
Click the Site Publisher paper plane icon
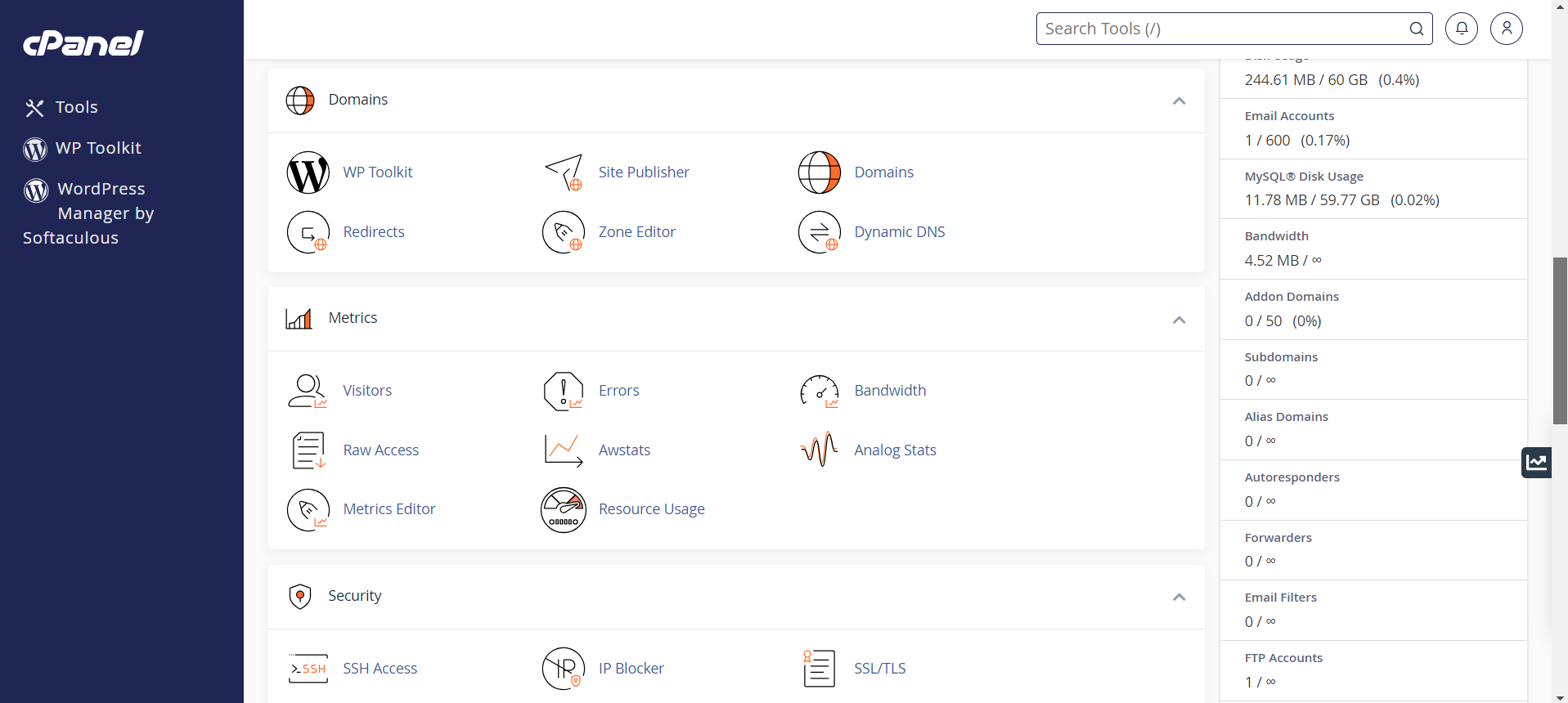point(564,172)
